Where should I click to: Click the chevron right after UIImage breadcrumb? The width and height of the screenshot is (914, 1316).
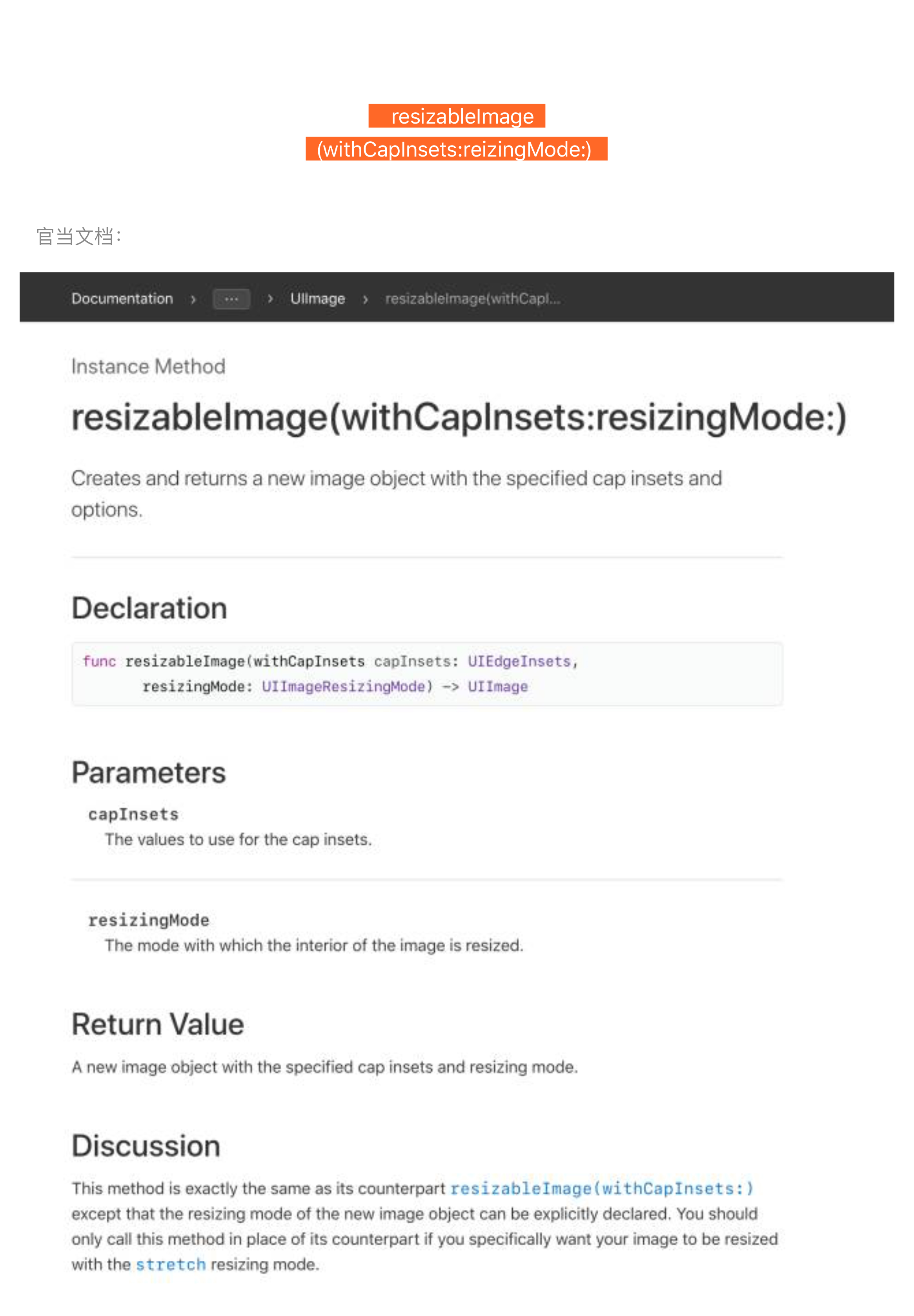pyautogui.click(x=365, y=299)
